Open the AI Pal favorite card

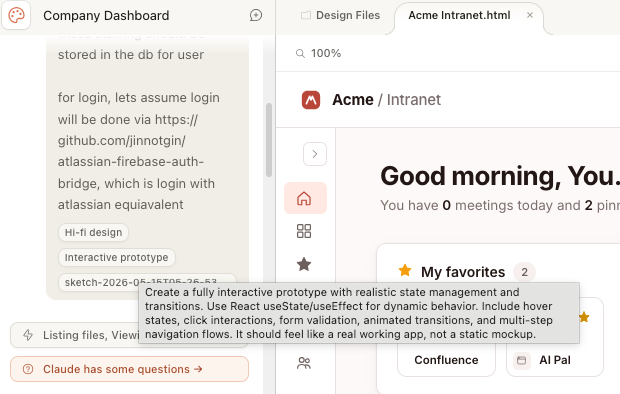[555, 338]
